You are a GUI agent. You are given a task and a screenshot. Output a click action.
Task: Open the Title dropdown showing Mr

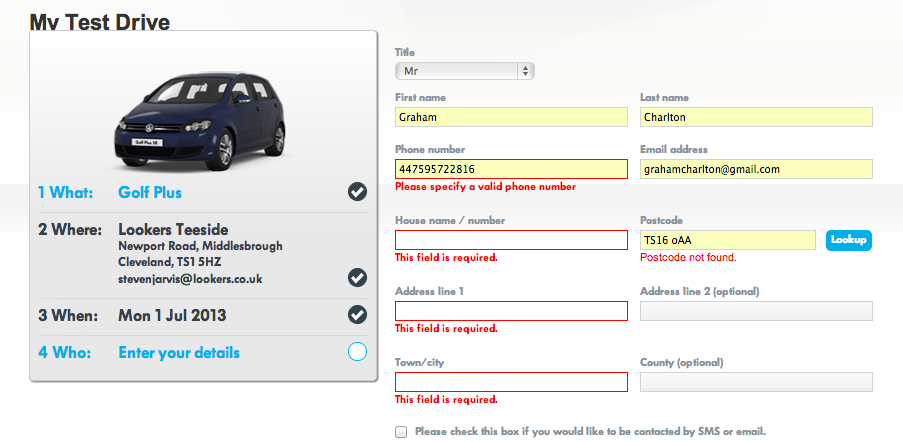coord(465,71)
